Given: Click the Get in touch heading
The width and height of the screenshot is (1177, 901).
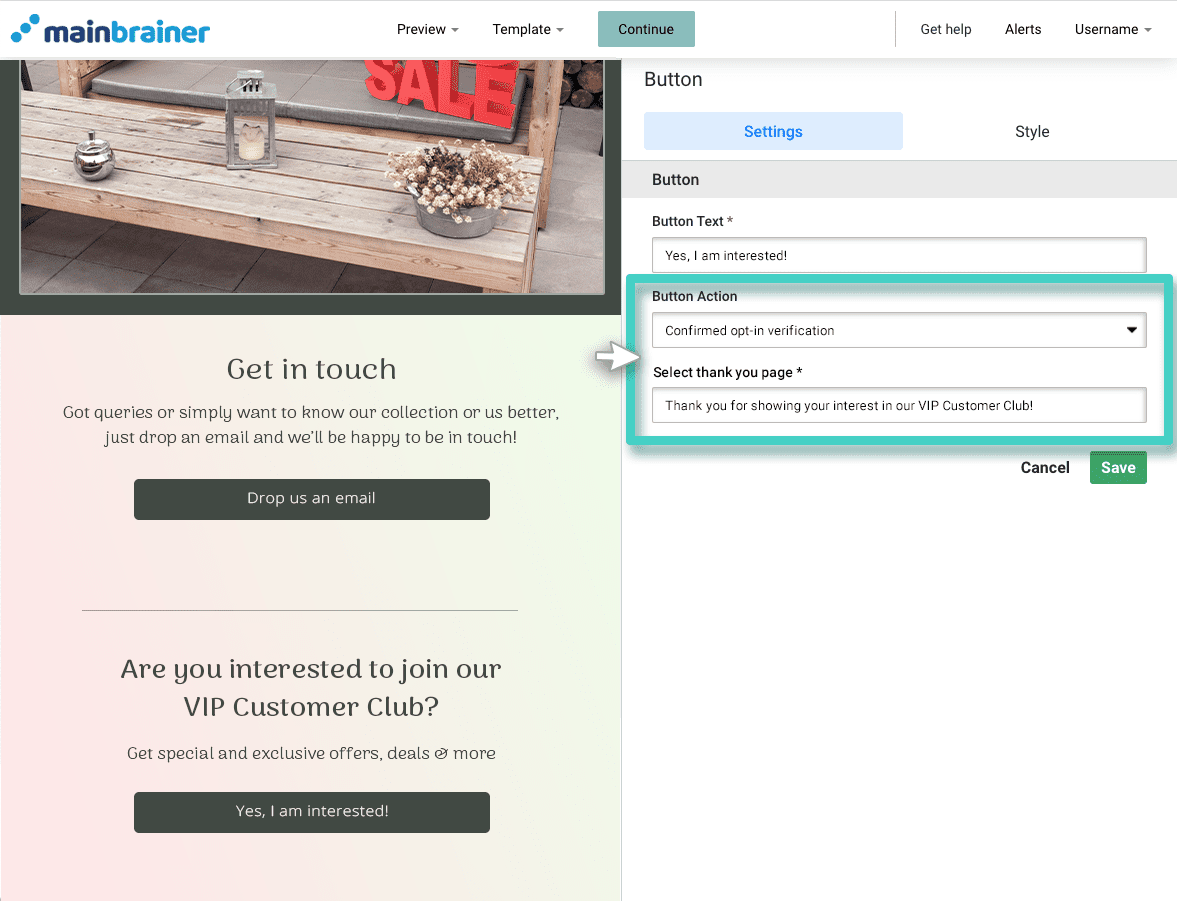Looking at the screenshot, I should tap(312, 369).
